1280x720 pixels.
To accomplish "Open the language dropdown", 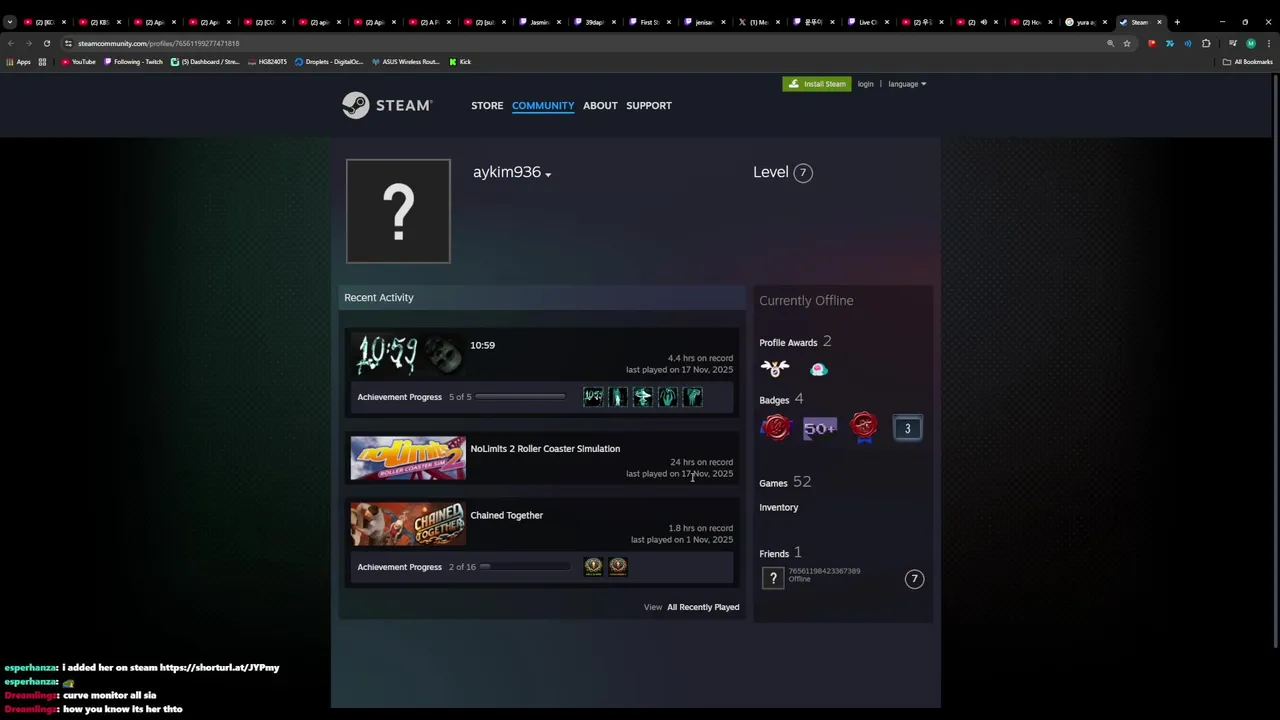I will pyautogui.click(x=907, y=84).
